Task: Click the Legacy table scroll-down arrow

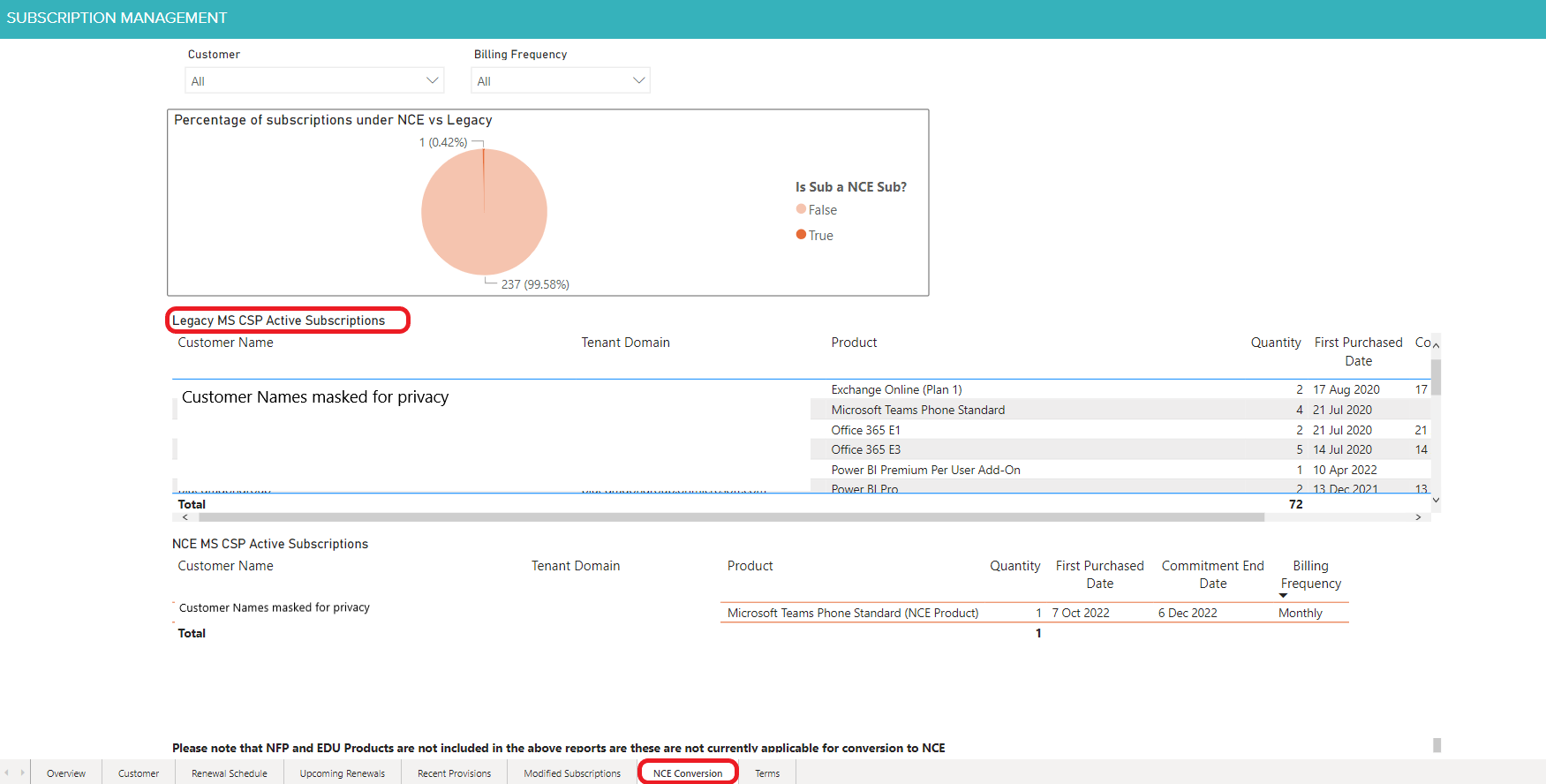Action: [1436, 500]
